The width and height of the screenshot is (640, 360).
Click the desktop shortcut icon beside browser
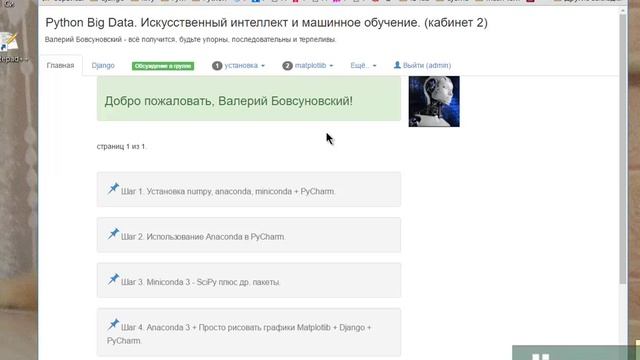(x=9, y=42)
